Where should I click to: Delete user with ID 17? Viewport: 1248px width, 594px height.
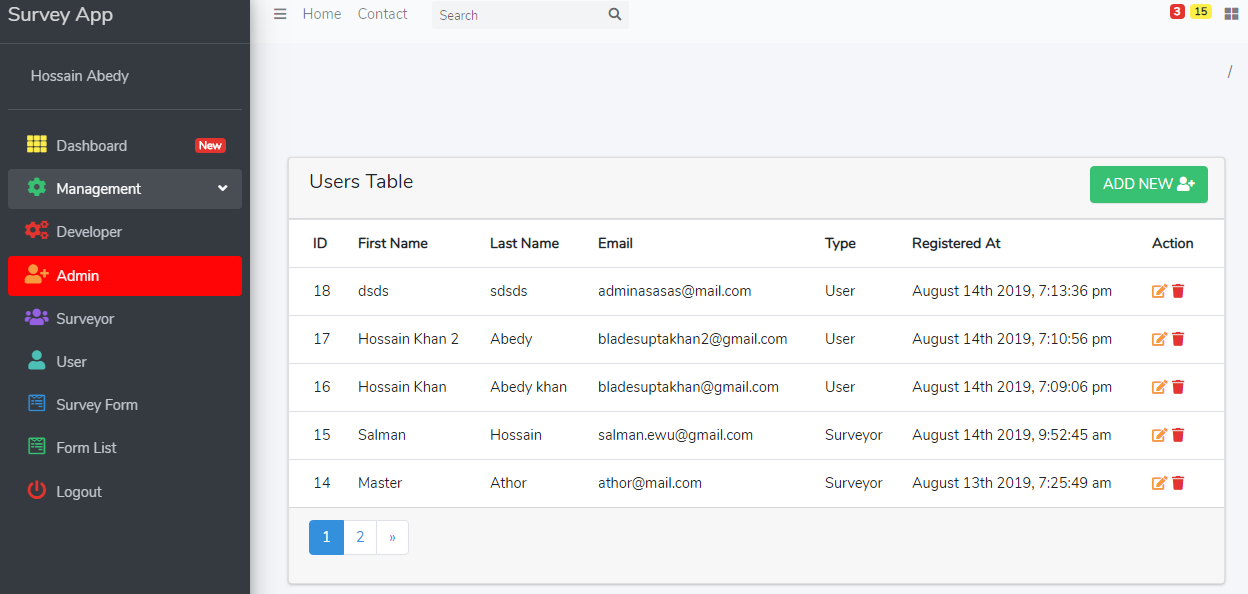(x=1178, y=339)
